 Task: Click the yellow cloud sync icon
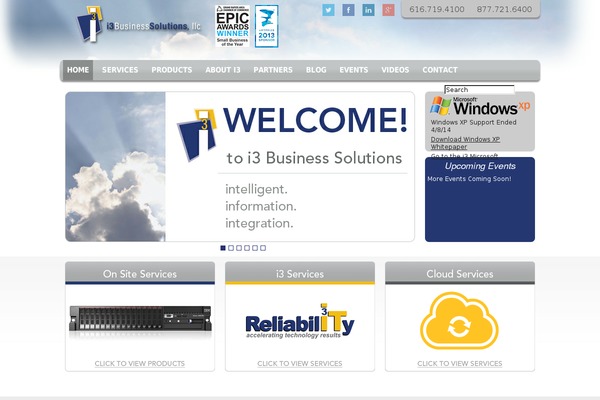[x=460, y=321]
